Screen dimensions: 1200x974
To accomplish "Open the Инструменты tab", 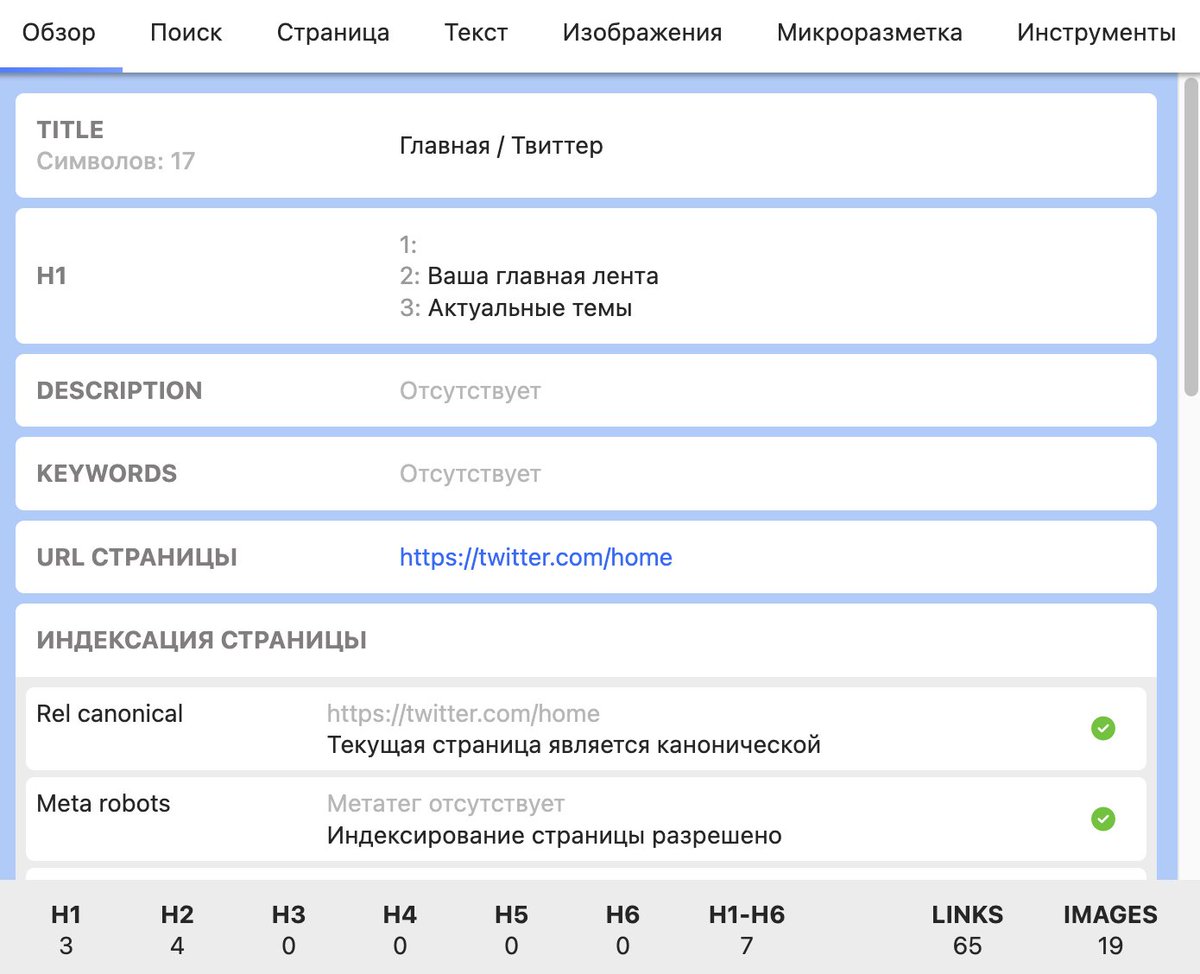I will tap(1096, 33).
